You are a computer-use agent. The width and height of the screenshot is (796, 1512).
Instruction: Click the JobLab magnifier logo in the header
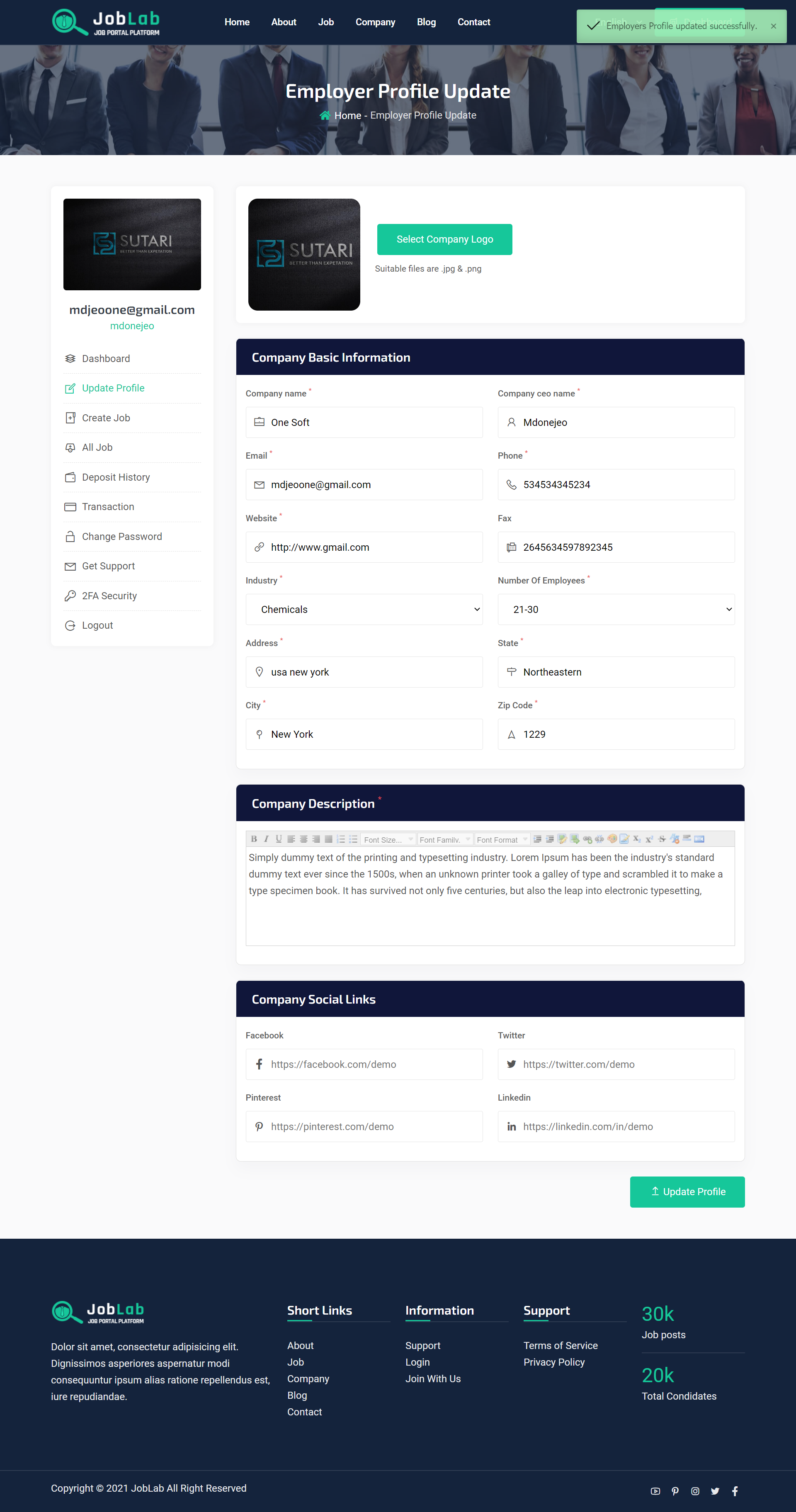click(x=66, y=22)
